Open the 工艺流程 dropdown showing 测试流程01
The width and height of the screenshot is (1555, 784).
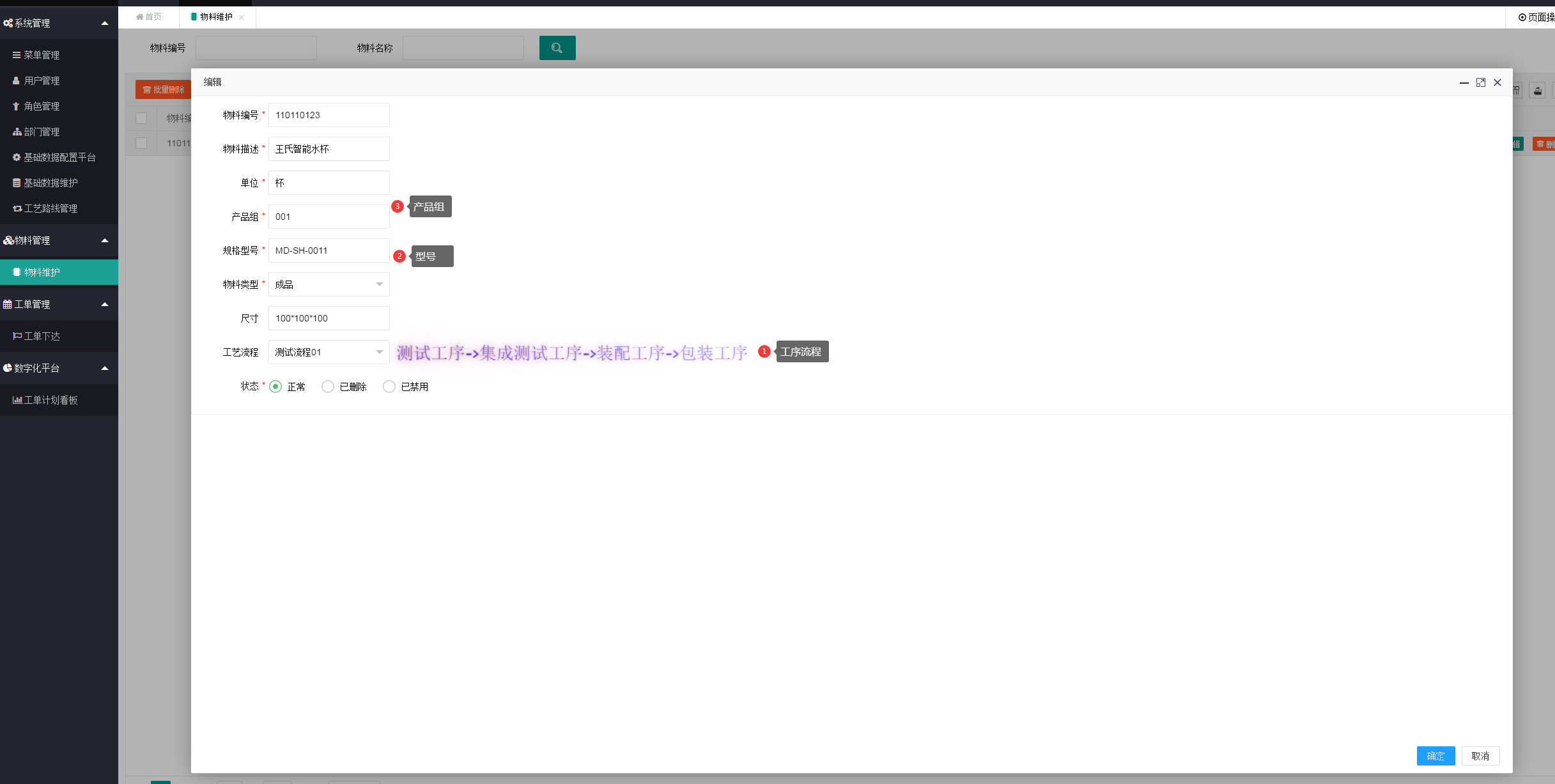tap(329, 352)
